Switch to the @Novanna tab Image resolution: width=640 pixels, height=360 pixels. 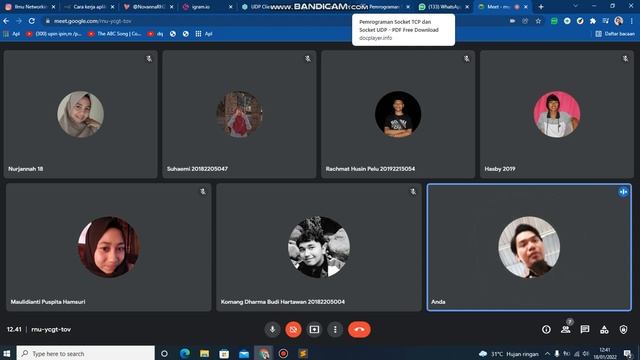point(149,7)
